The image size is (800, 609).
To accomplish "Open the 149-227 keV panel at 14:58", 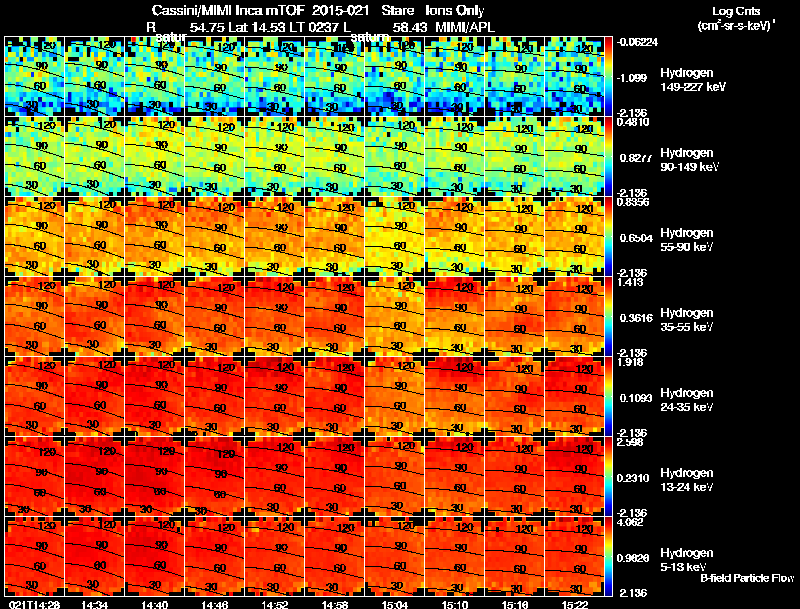I will click(x=335, y=77).
